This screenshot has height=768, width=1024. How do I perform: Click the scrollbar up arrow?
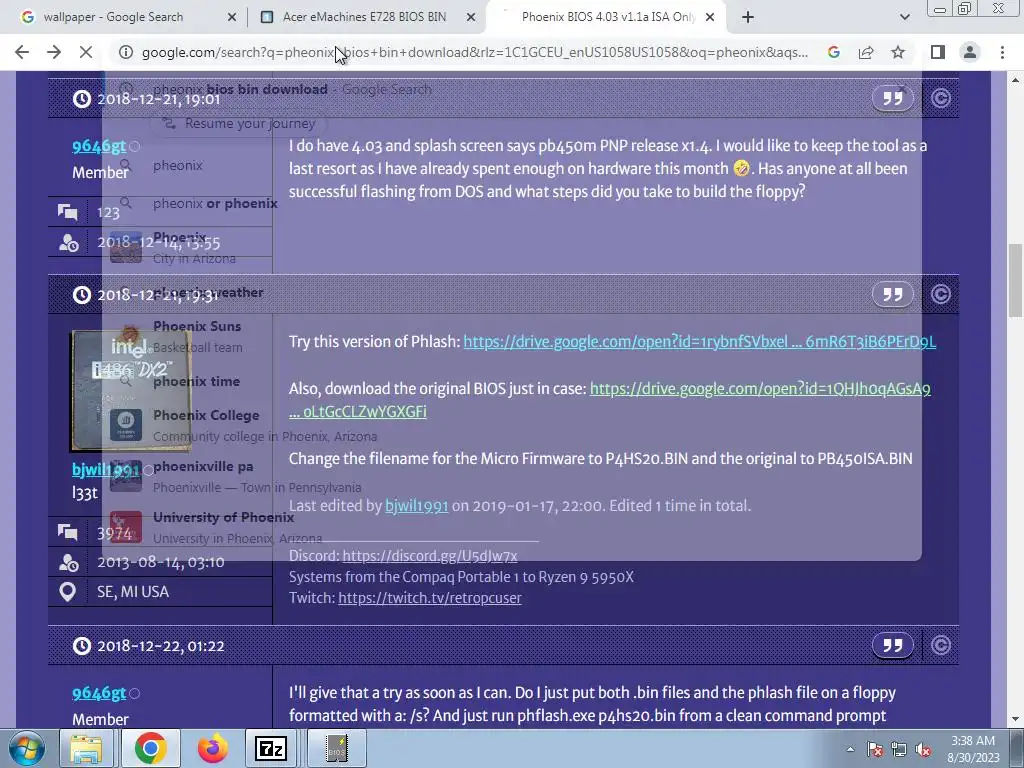click(1015, 80)
